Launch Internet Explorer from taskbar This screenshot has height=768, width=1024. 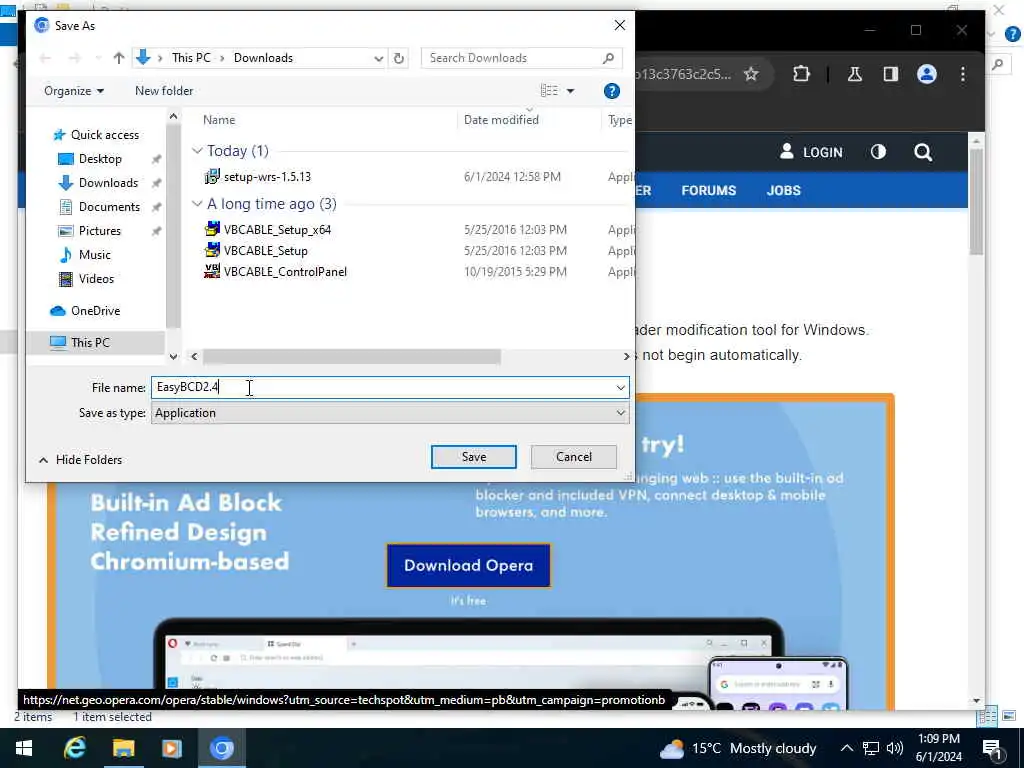click(x=74, y=748)
